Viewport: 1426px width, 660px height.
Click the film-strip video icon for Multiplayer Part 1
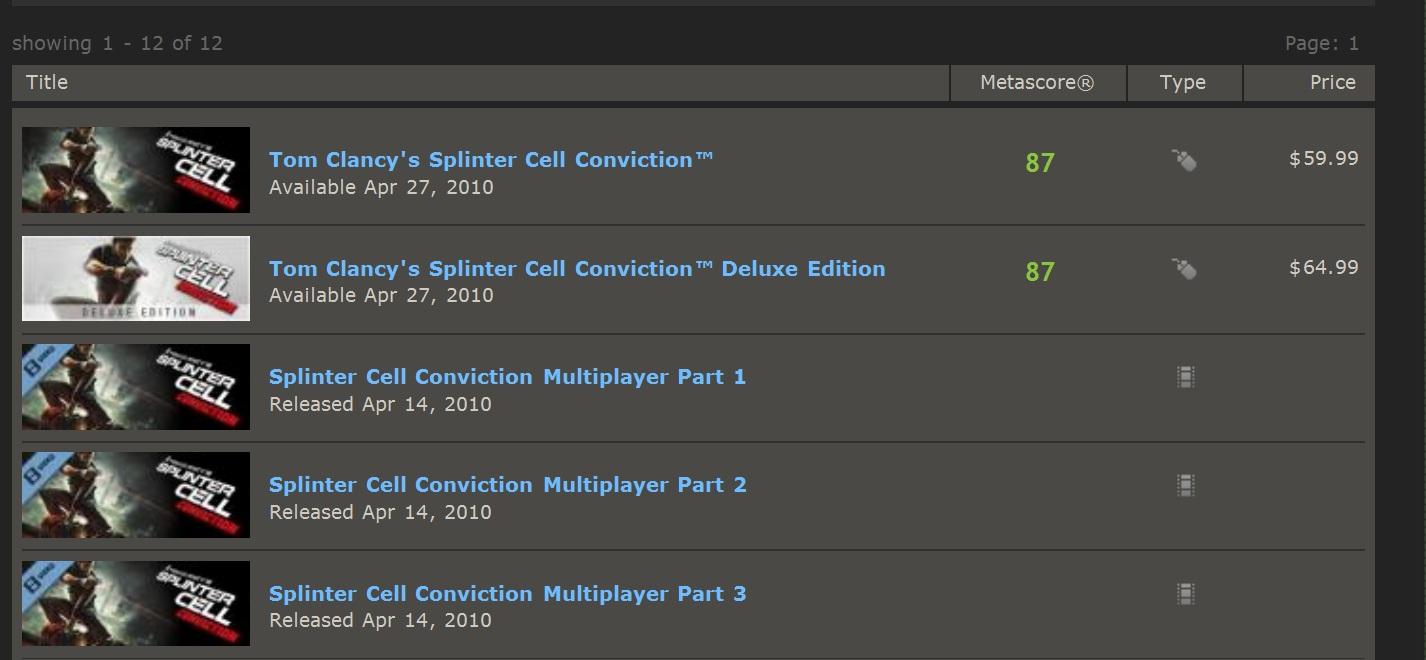(x=1185, y=377)
